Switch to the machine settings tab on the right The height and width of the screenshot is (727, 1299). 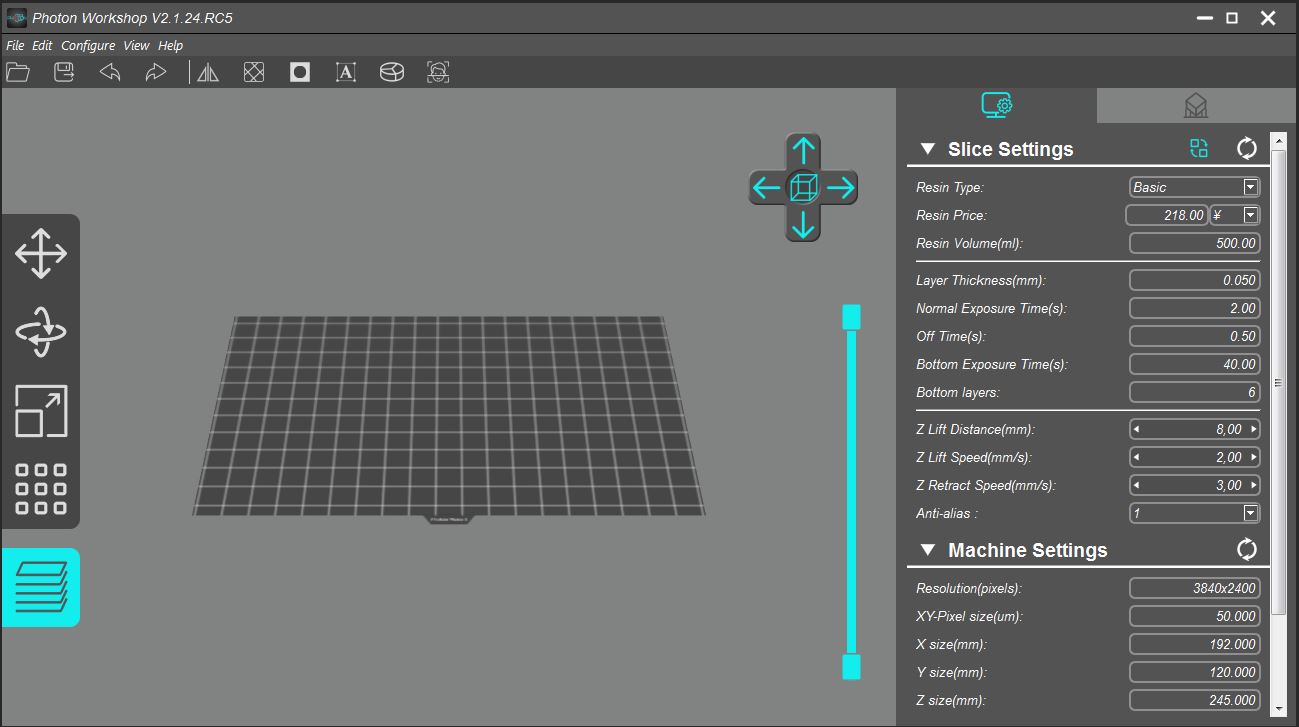point(1195,104)
